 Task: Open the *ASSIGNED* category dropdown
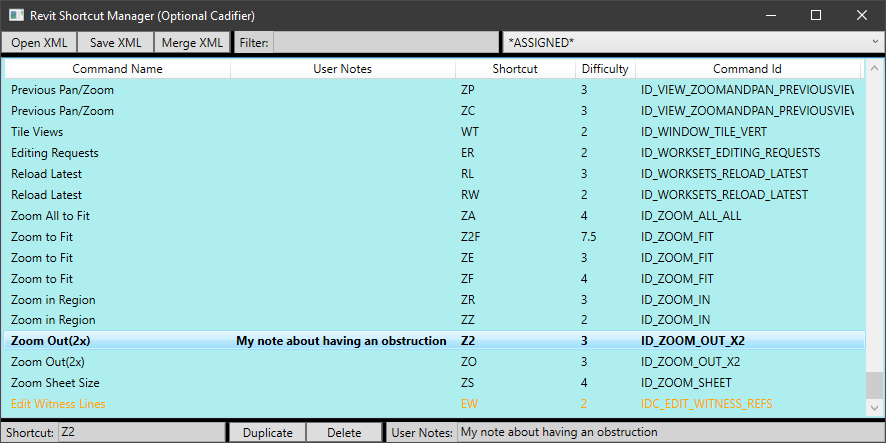point(693,42)
